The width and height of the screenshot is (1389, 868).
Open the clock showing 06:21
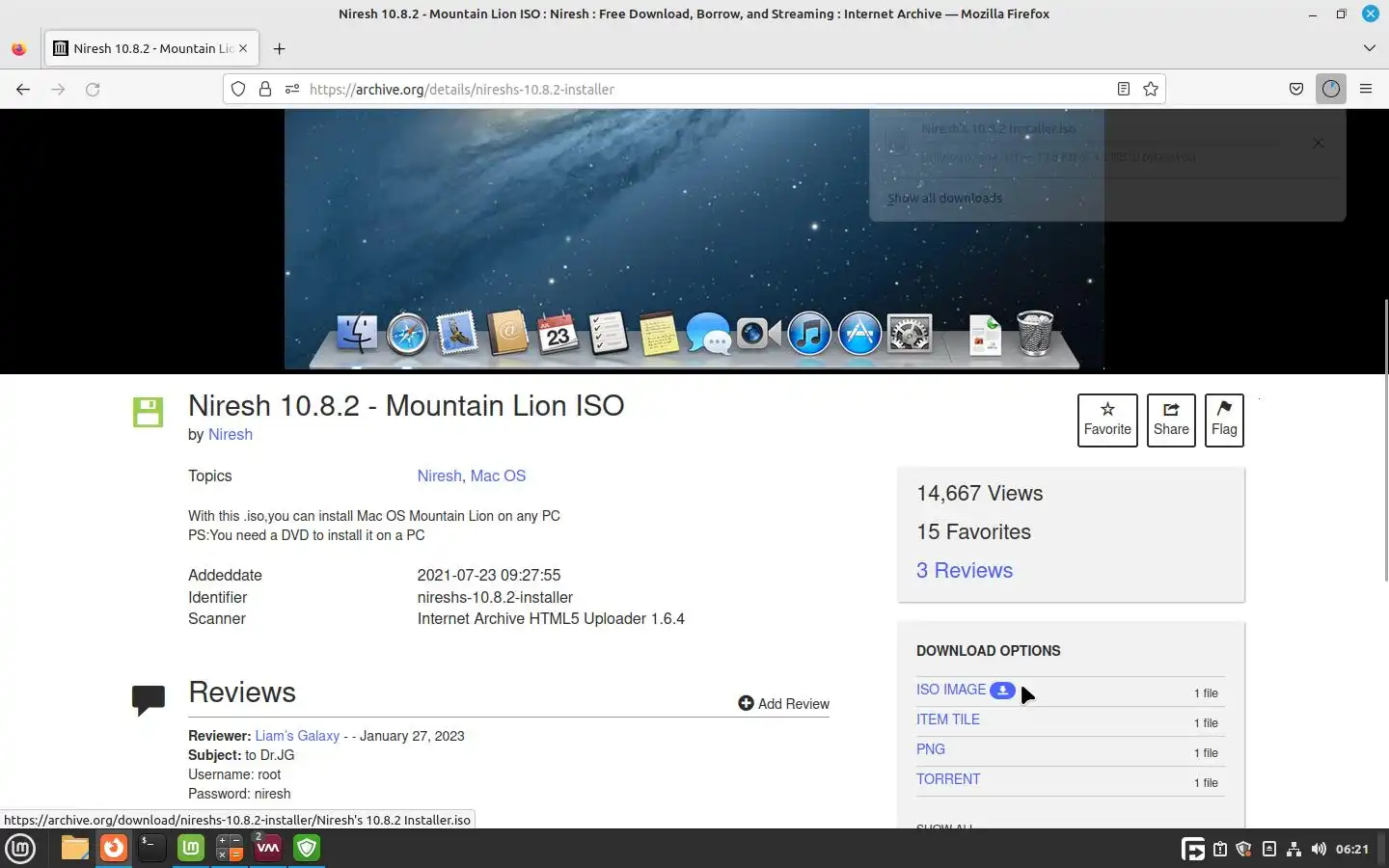(1352, 849)
